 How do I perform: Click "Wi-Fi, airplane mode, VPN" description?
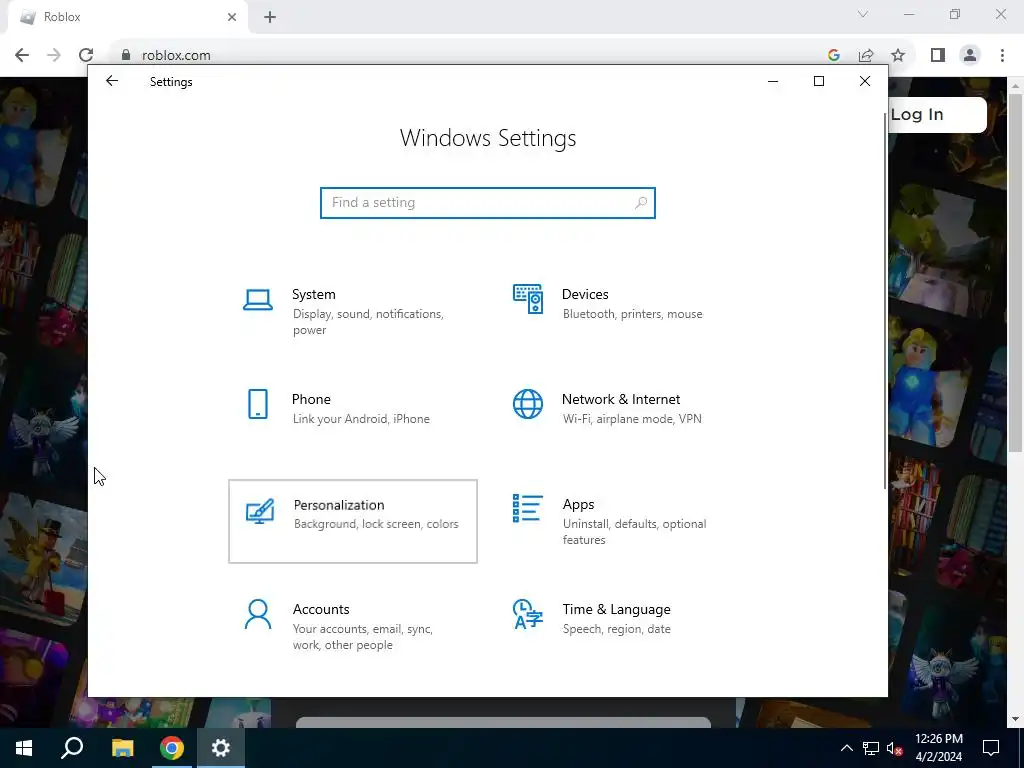coord(632,419)
